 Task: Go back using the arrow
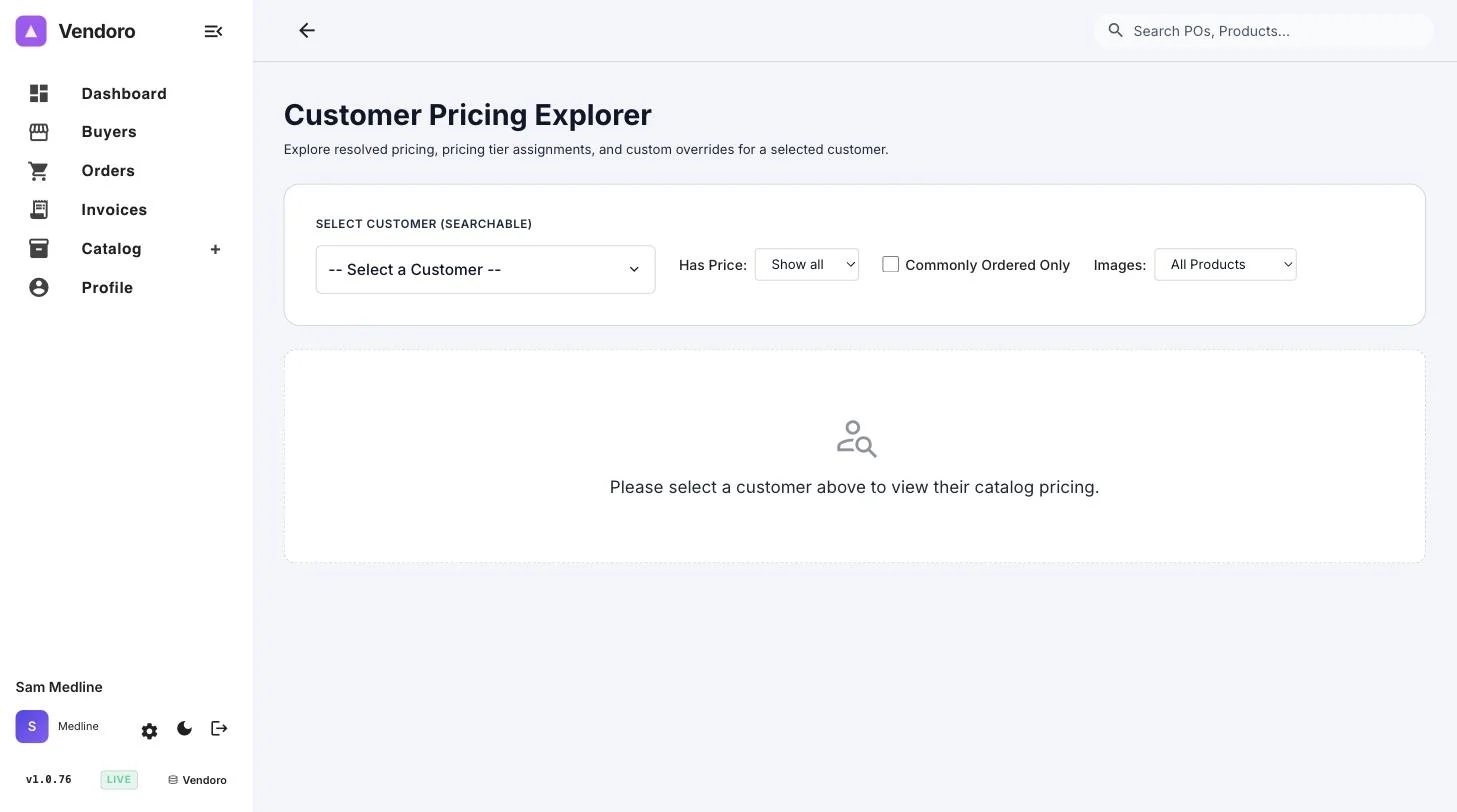point(307,31)
